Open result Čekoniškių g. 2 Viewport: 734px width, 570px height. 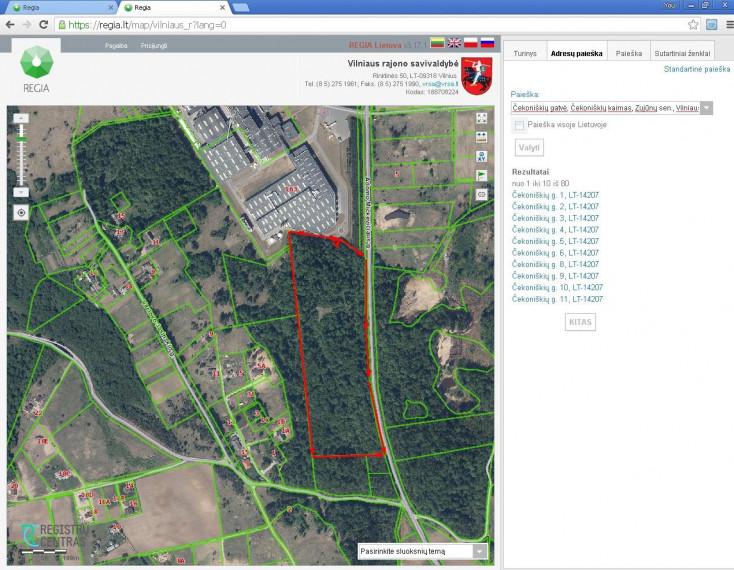pyautogui.click(x=555, y=206)
